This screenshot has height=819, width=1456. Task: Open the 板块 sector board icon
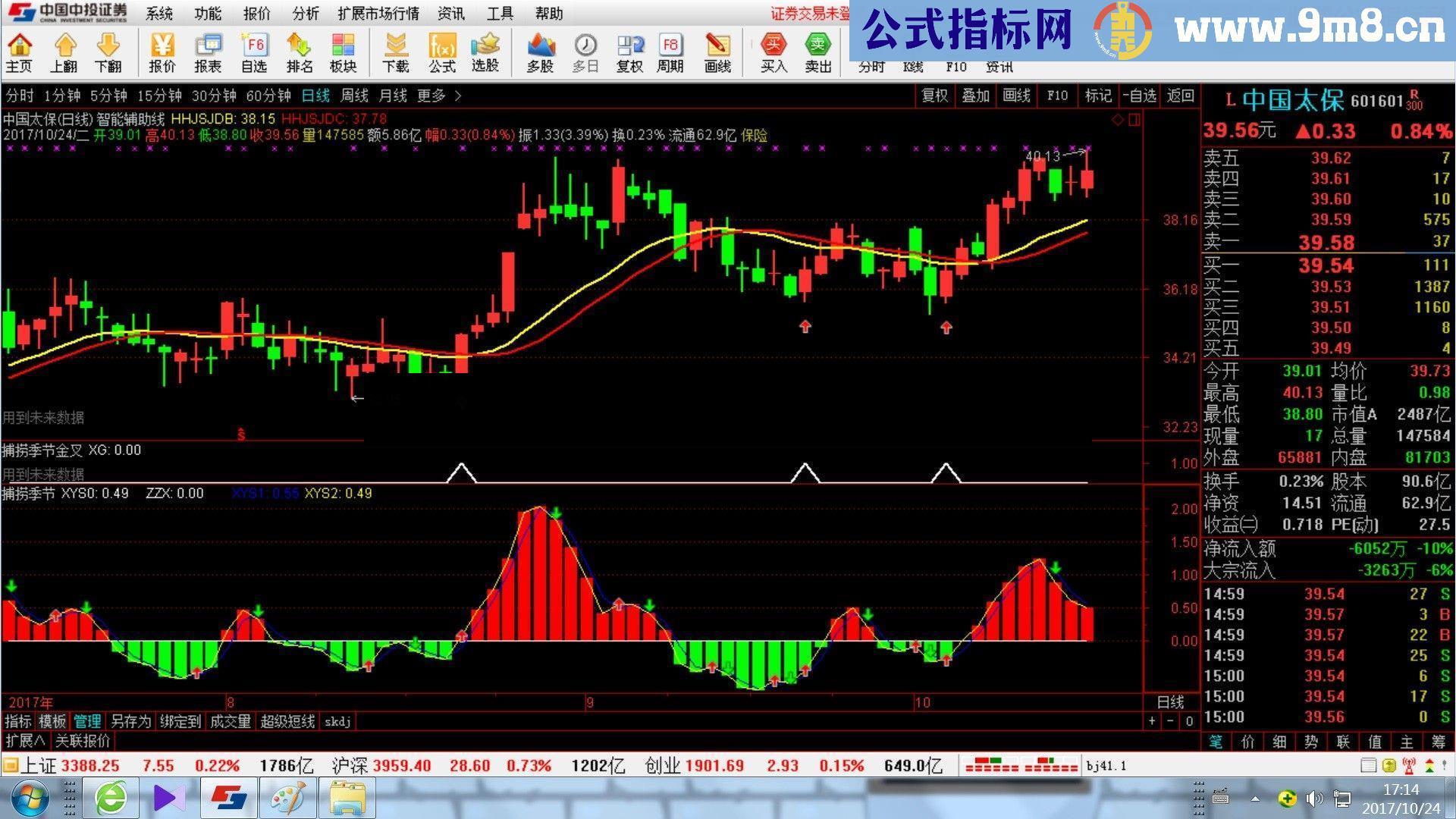[345, 53]
